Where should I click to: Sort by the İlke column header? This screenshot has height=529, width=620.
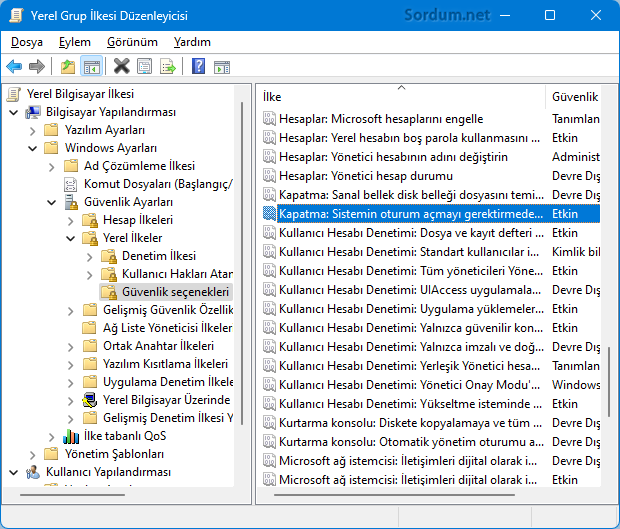401,96
